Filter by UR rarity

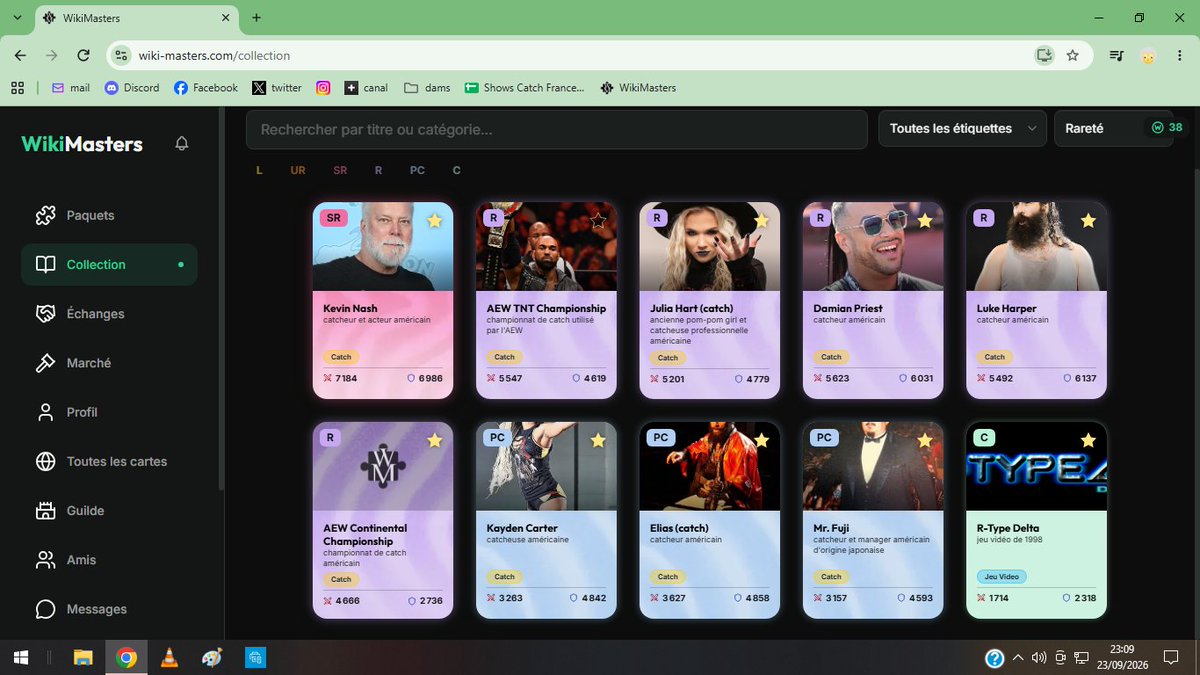[x=298, y=170]
